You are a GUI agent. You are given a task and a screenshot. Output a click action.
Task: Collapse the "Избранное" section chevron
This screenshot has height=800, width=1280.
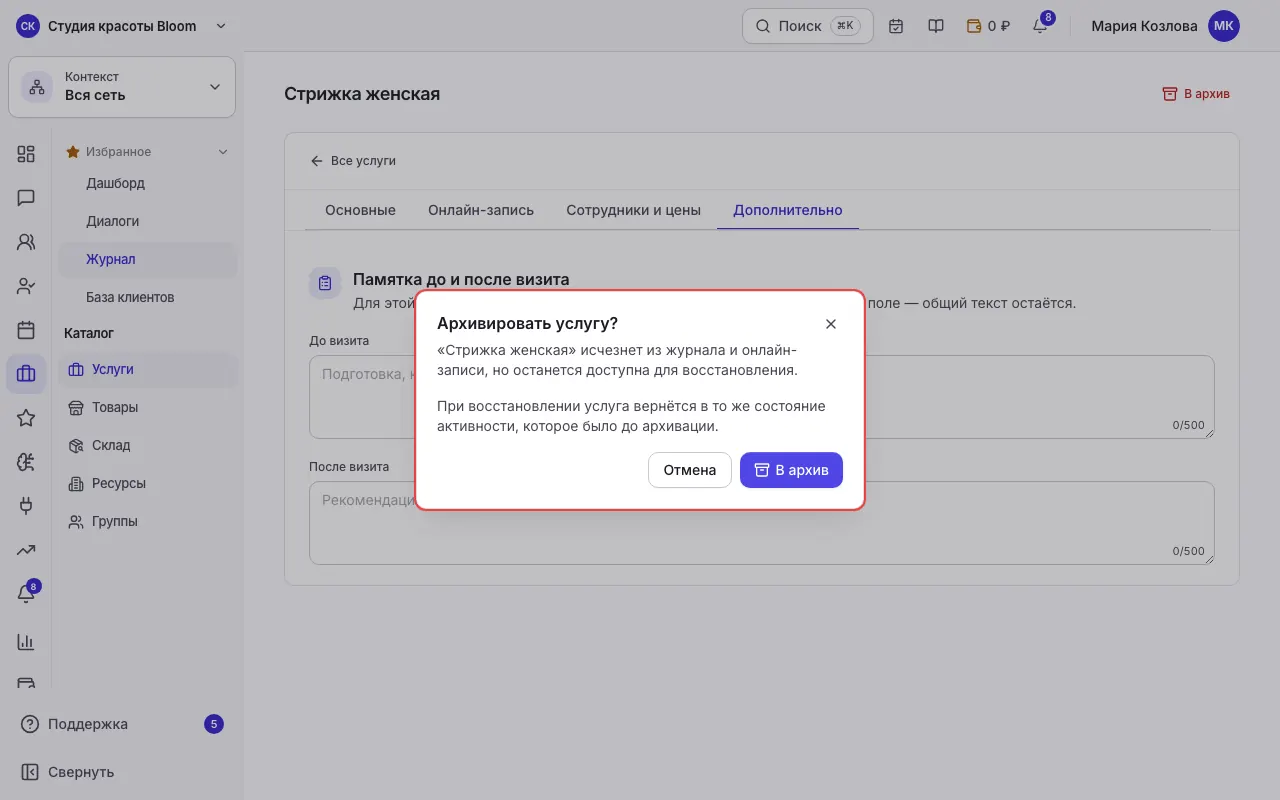click(223, 152)
